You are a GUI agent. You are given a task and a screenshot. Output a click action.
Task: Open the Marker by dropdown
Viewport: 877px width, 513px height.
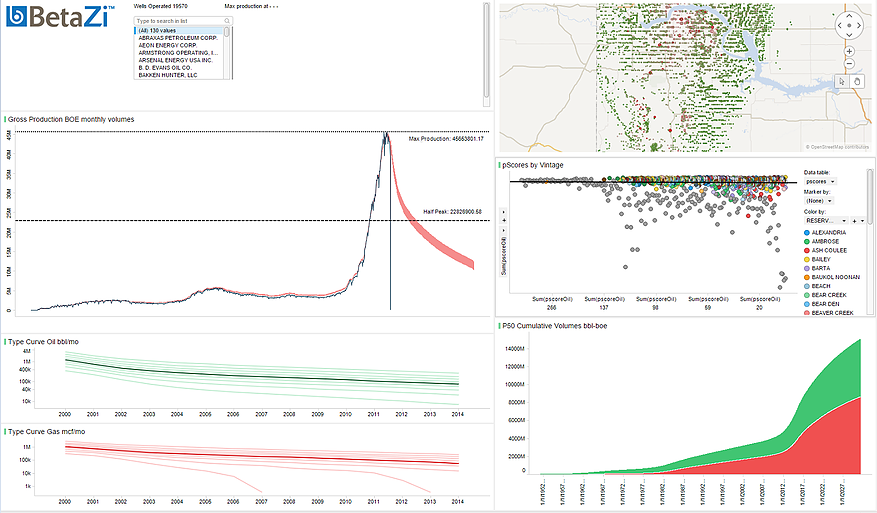tap(819, 201)
